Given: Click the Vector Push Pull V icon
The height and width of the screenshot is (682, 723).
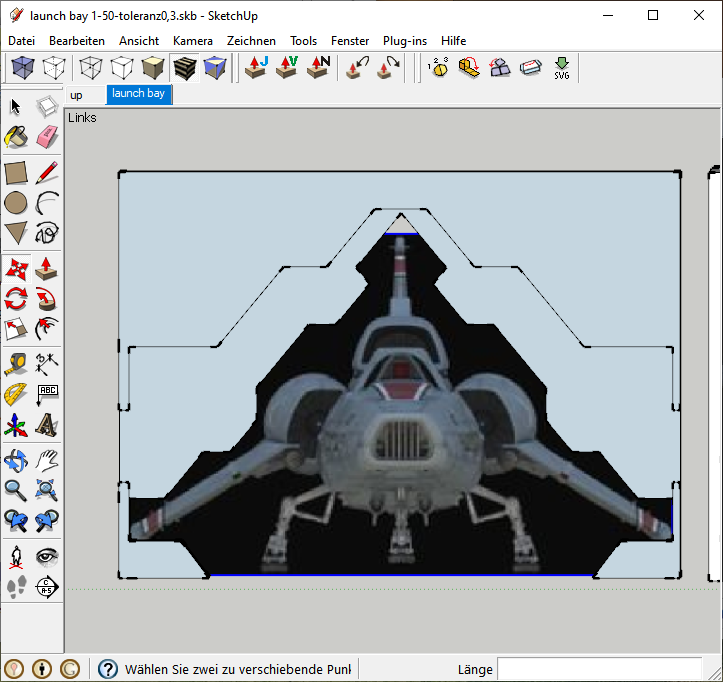Looking at the screenshot, I should (x=287, y=68).
